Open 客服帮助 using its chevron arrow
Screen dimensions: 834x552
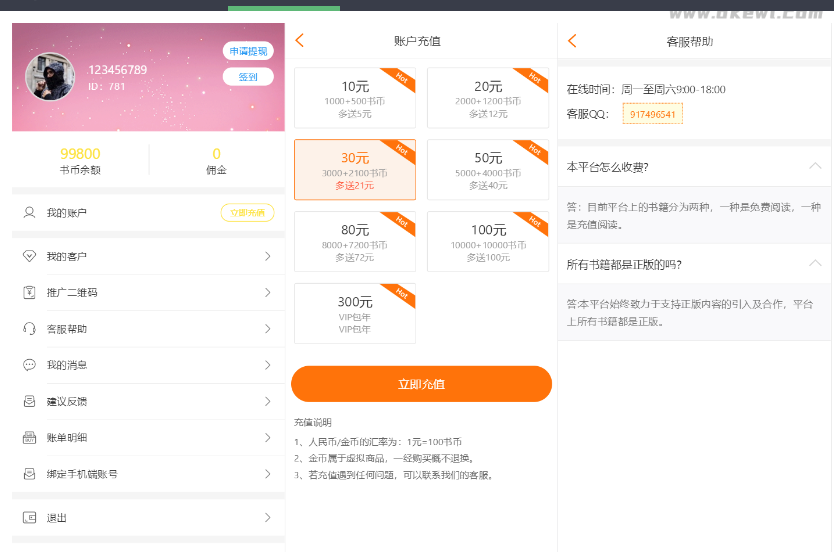(268, 329)
